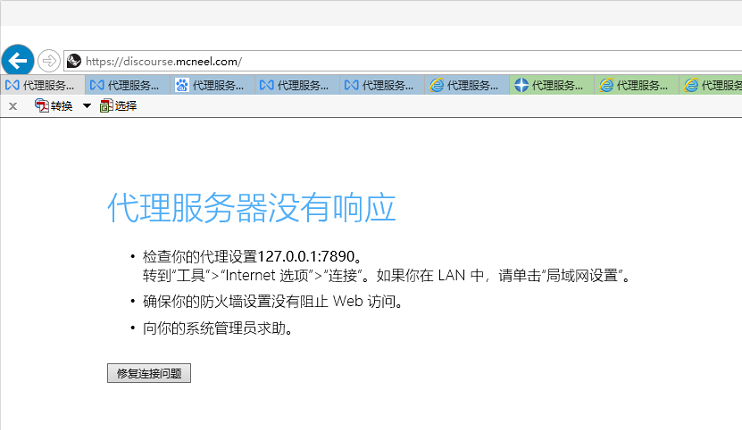Click the greyed Forward arrow button
The height and width of the screenshot is (430, 742).
point(48,61)
